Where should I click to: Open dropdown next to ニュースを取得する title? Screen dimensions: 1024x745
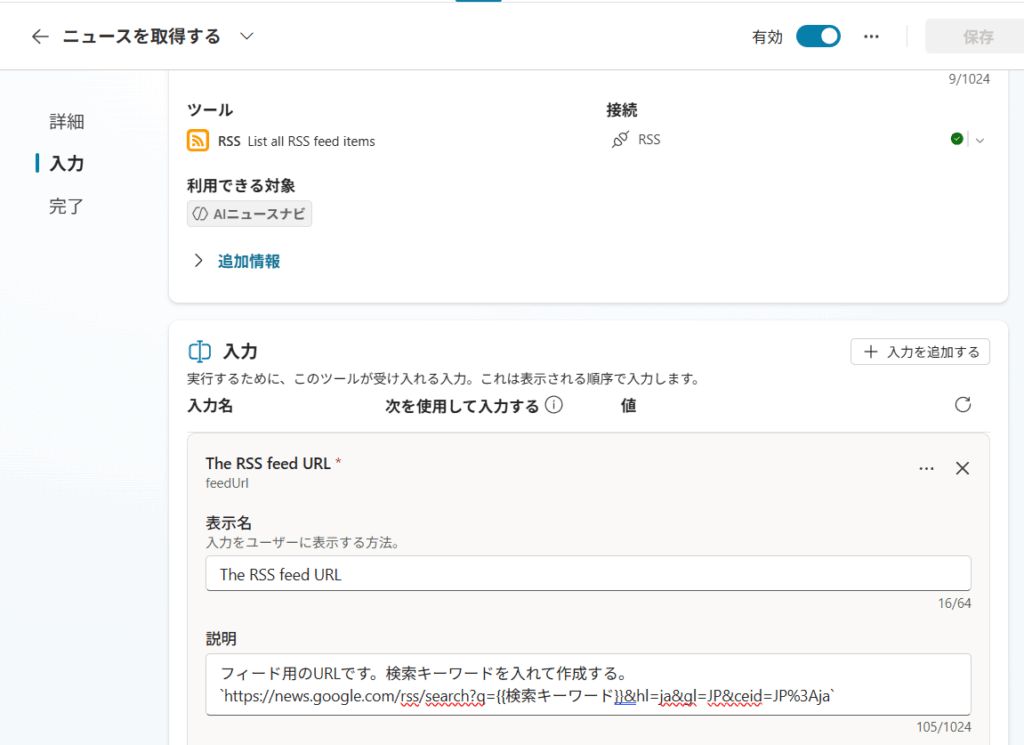(247, 37)
